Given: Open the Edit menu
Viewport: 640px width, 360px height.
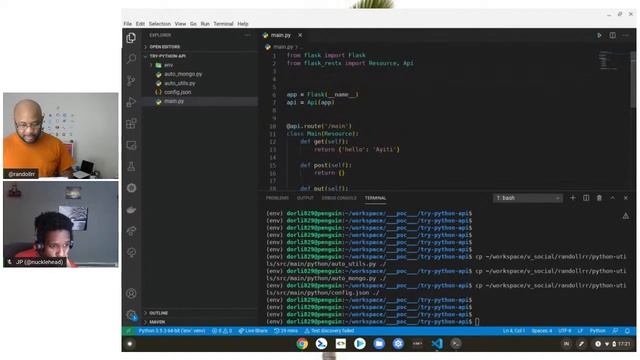Looking at the screenshot, I should [x=140, y=24].
